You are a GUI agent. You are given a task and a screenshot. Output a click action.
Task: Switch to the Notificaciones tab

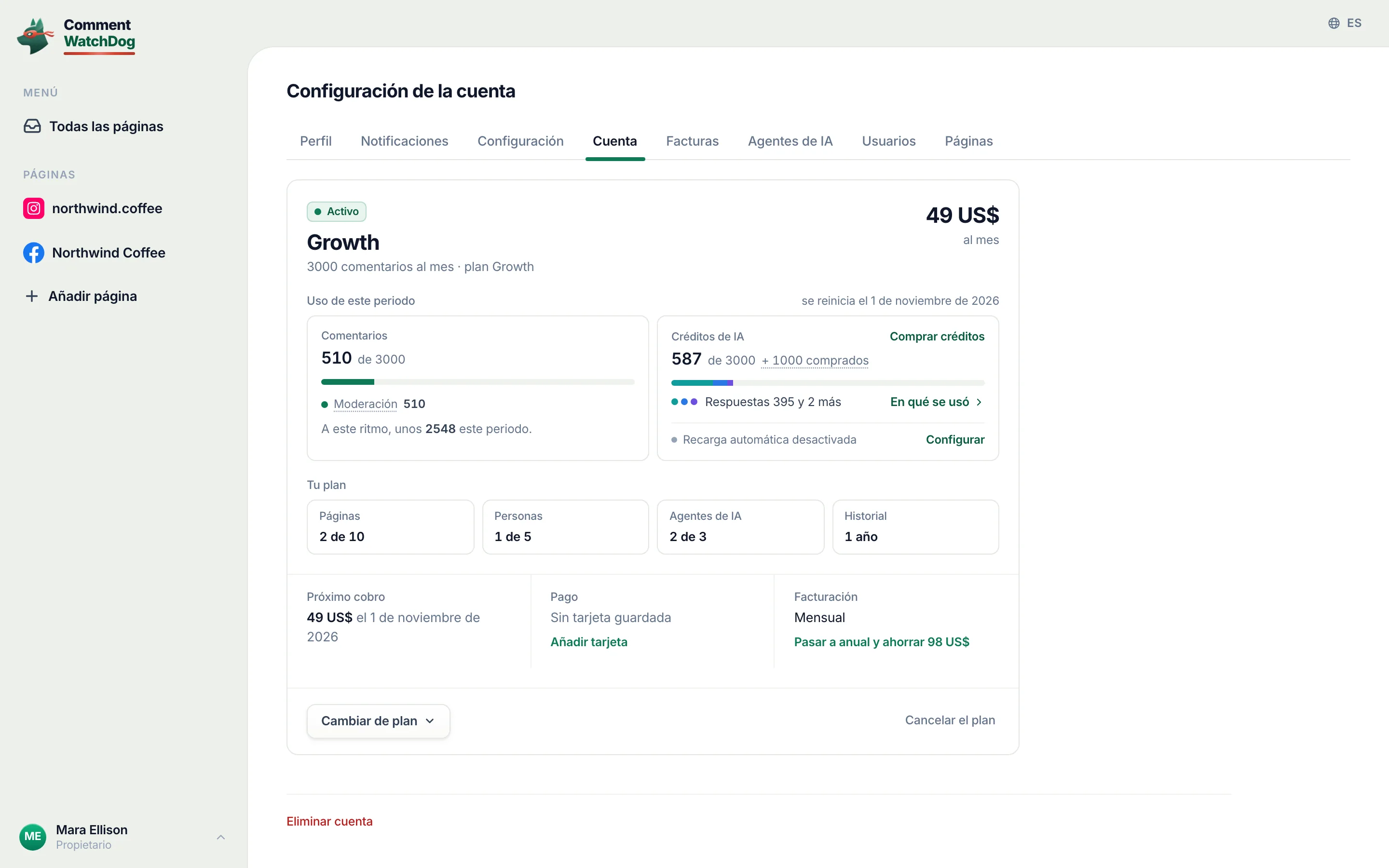tap(404, 141)
